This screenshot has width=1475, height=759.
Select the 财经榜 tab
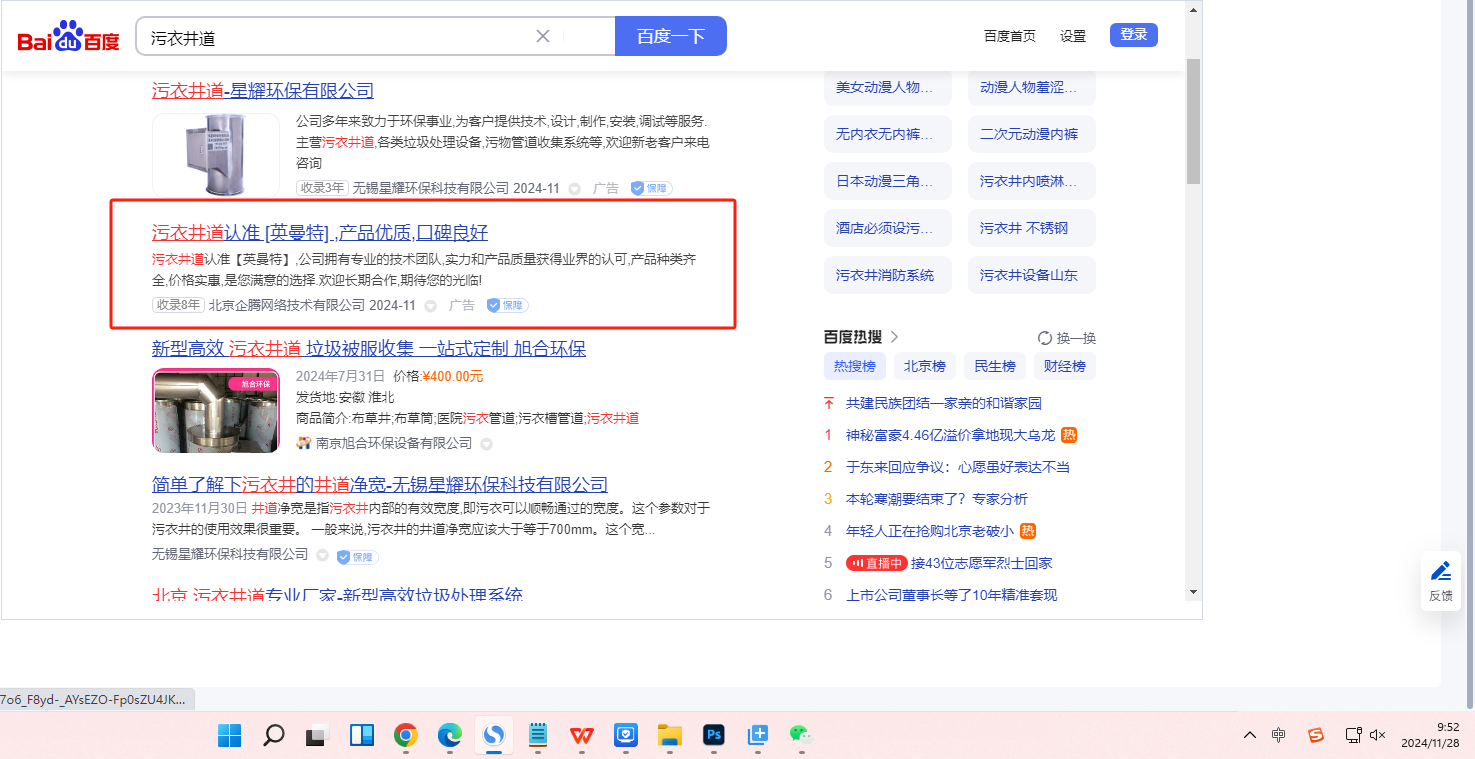pyautogui.click(x=1064, y=366)
